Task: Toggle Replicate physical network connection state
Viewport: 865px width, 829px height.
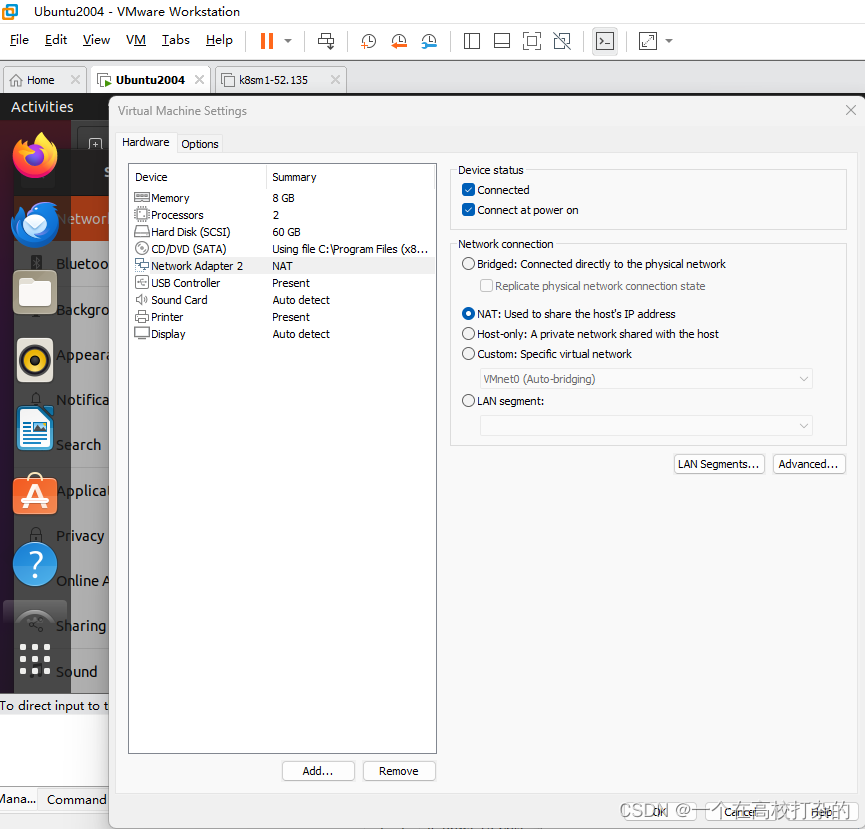Action: click(x=486, y=286)
